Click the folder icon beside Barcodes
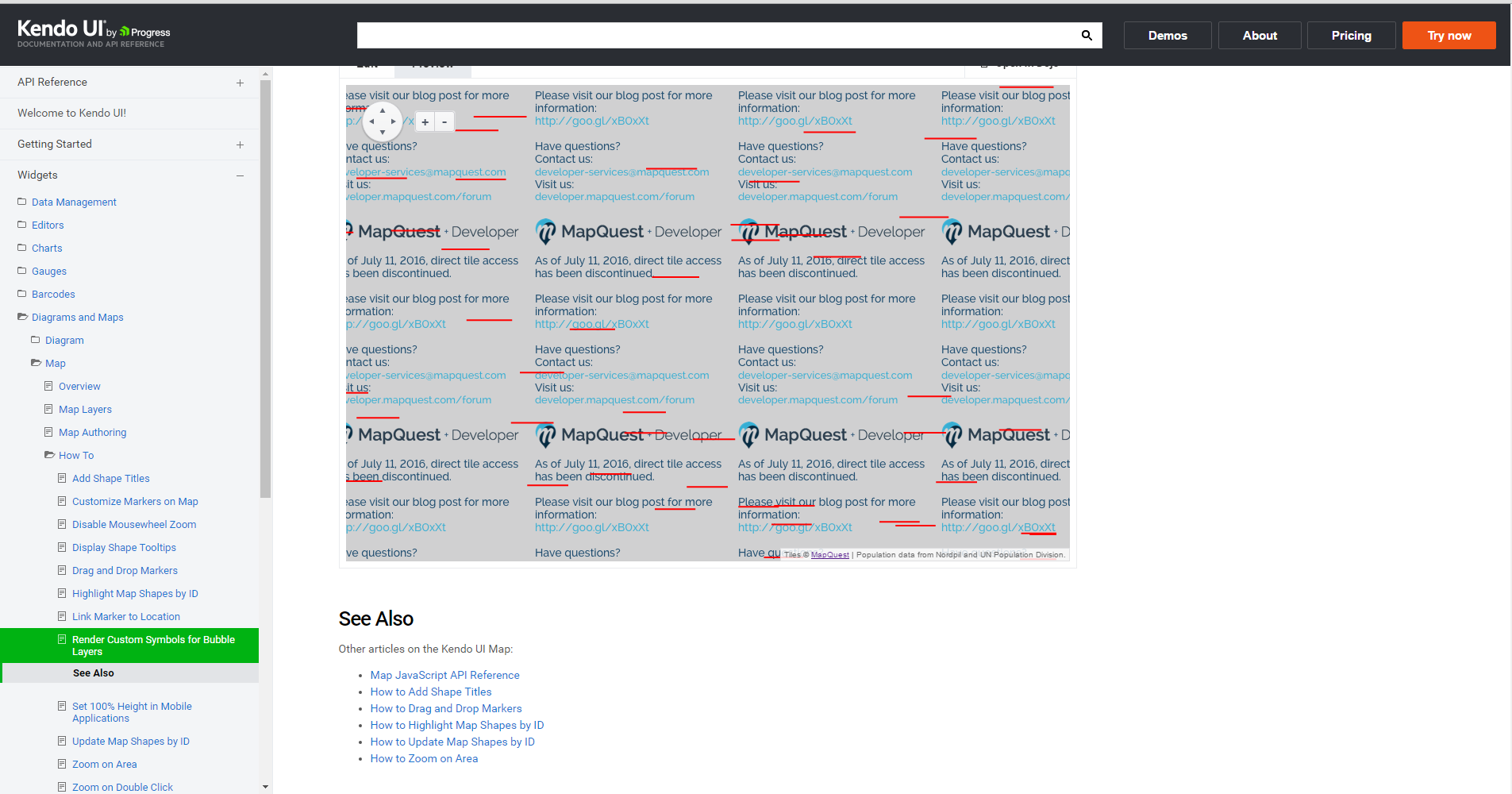Image resolution: width=1512 pixels, height=794 pixels. pos(22,294)
